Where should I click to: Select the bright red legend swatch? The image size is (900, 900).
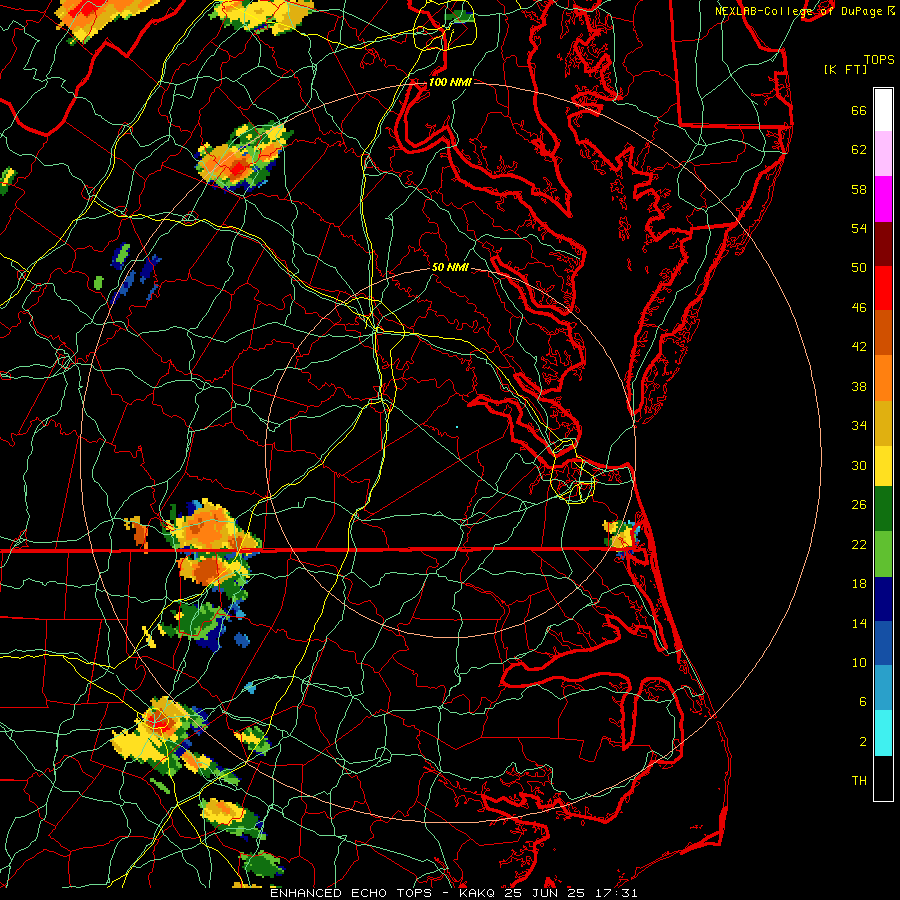pos(883,288)
